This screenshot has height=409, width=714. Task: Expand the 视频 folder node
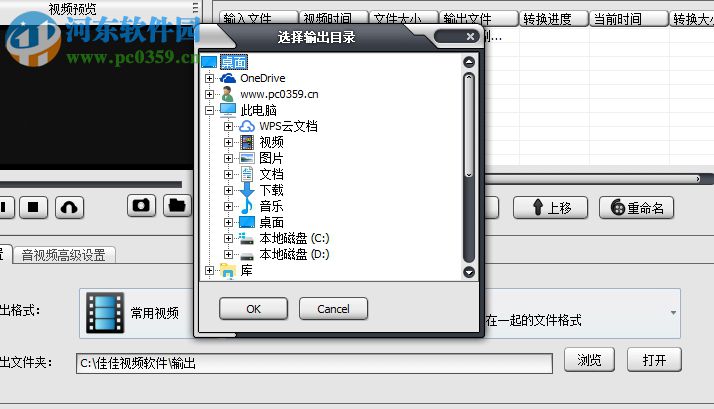click(x=229, y=143)
